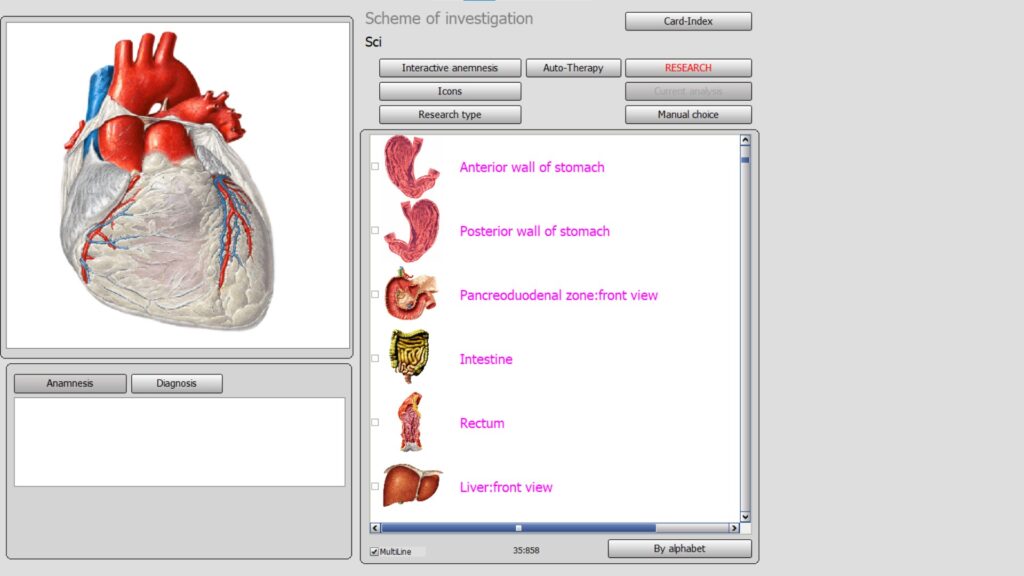This screenshot has width=1024, height=576.
Task: Click the horizontal scrollbar right arrow
Action: click(x=734, y=528)
